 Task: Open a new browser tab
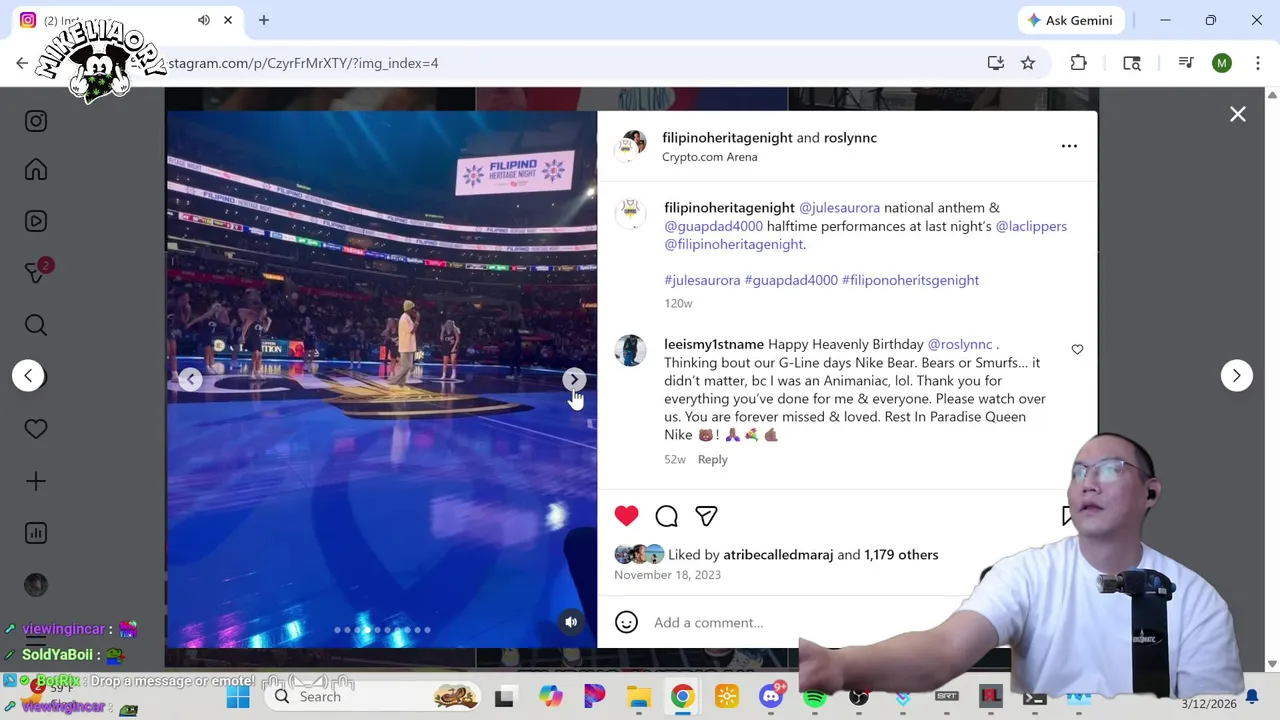264,20
